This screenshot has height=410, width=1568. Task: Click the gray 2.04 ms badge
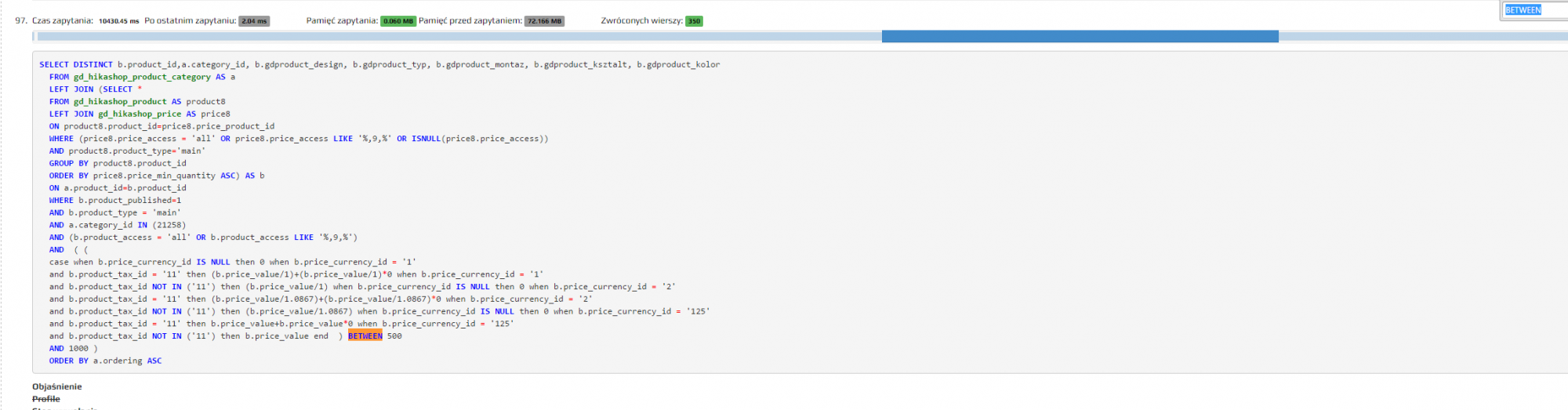pos(254,21)
